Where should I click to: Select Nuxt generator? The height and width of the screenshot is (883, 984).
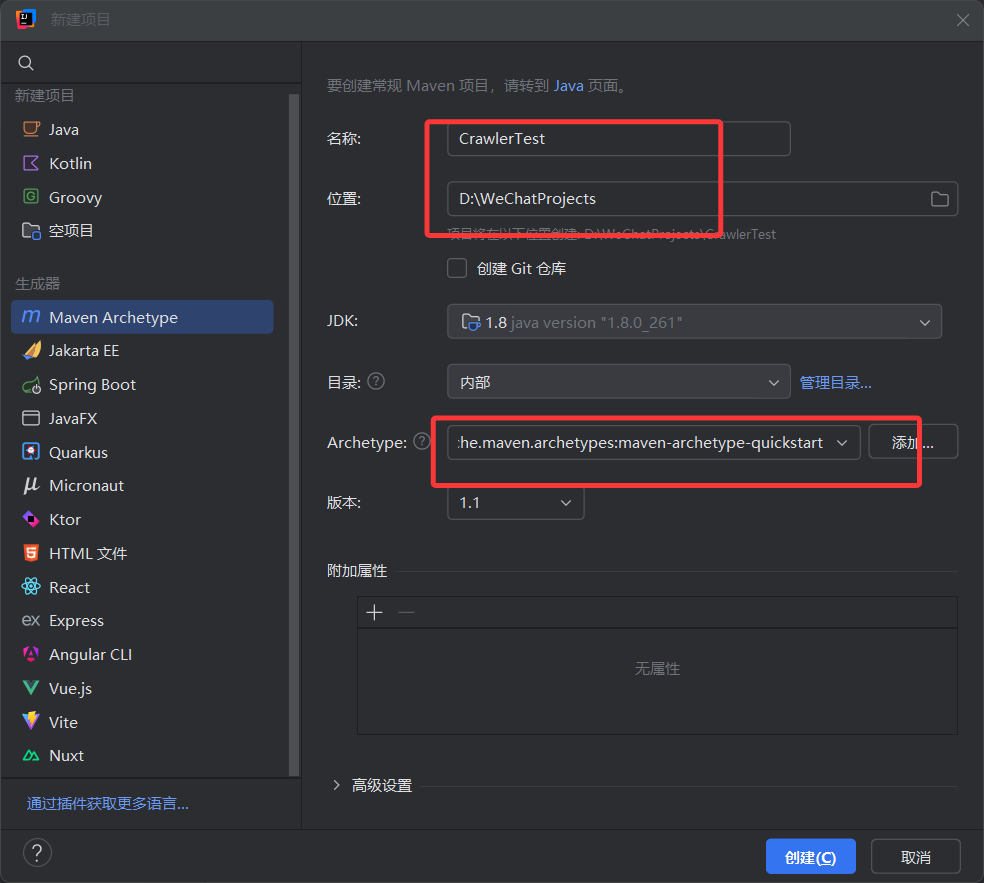pyautogui.click(x=142, y=756)
